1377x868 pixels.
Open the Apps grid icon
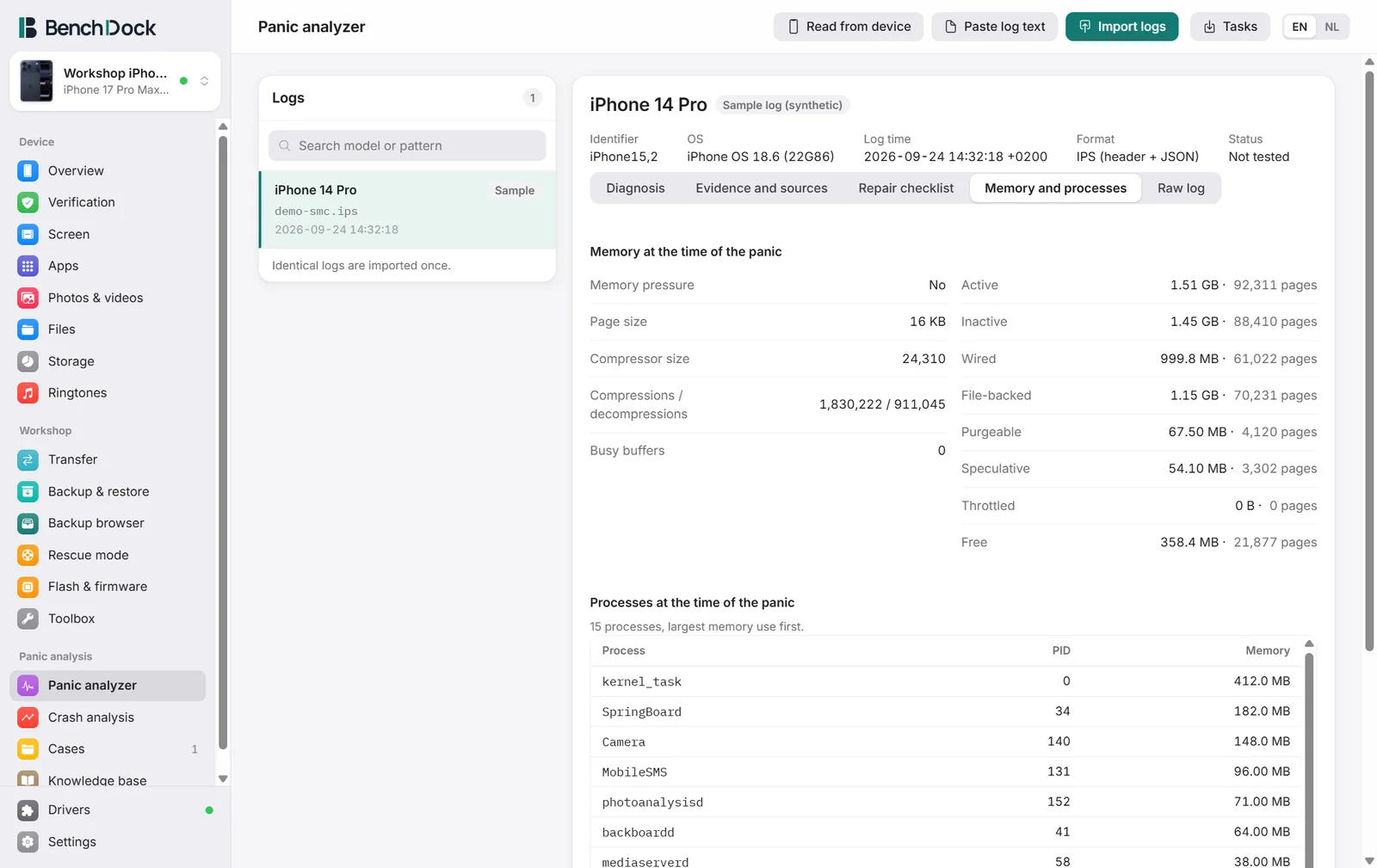(28, 266)
